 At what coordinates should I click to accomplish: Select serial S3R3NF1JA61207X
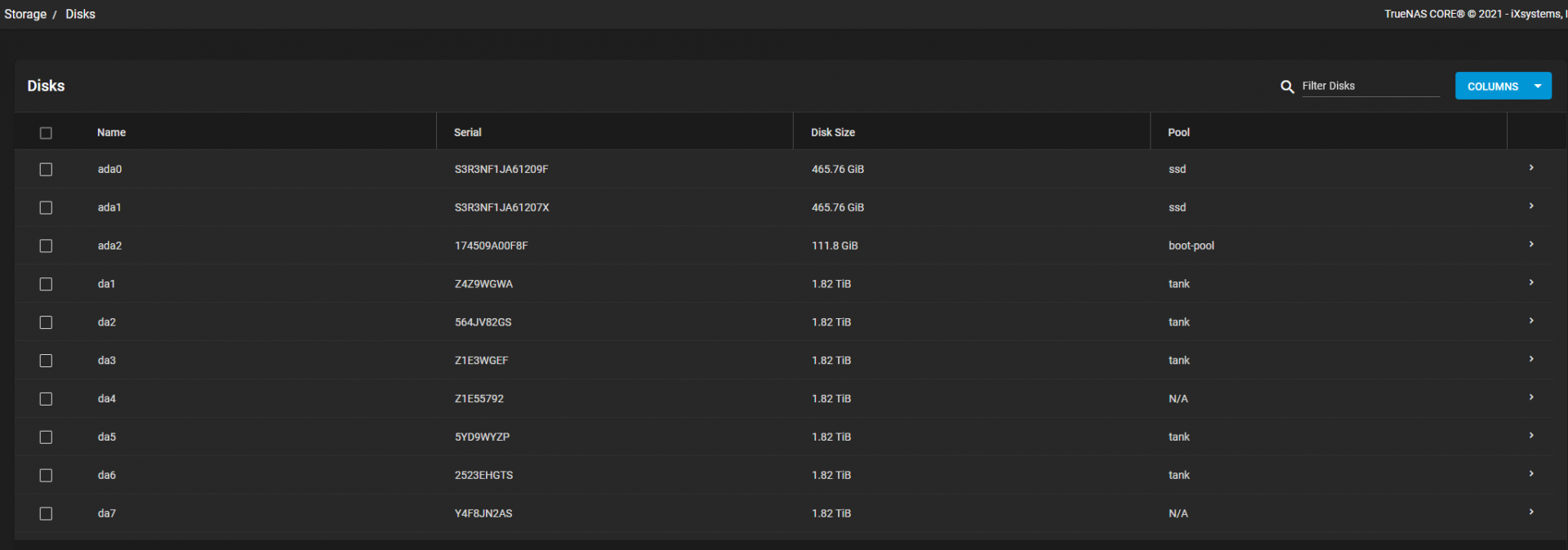[501, 208]
